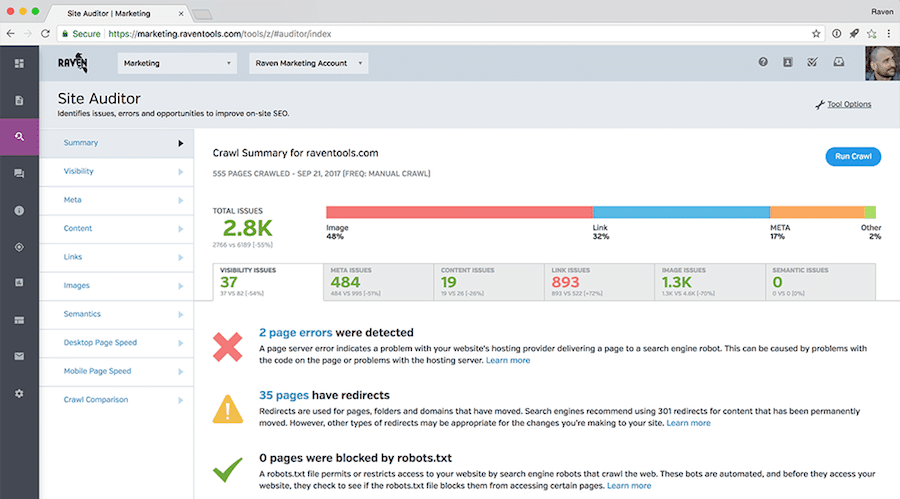Expand the Crawl Comparison arrow
900x499 pixels.
[x=180, y=400]
